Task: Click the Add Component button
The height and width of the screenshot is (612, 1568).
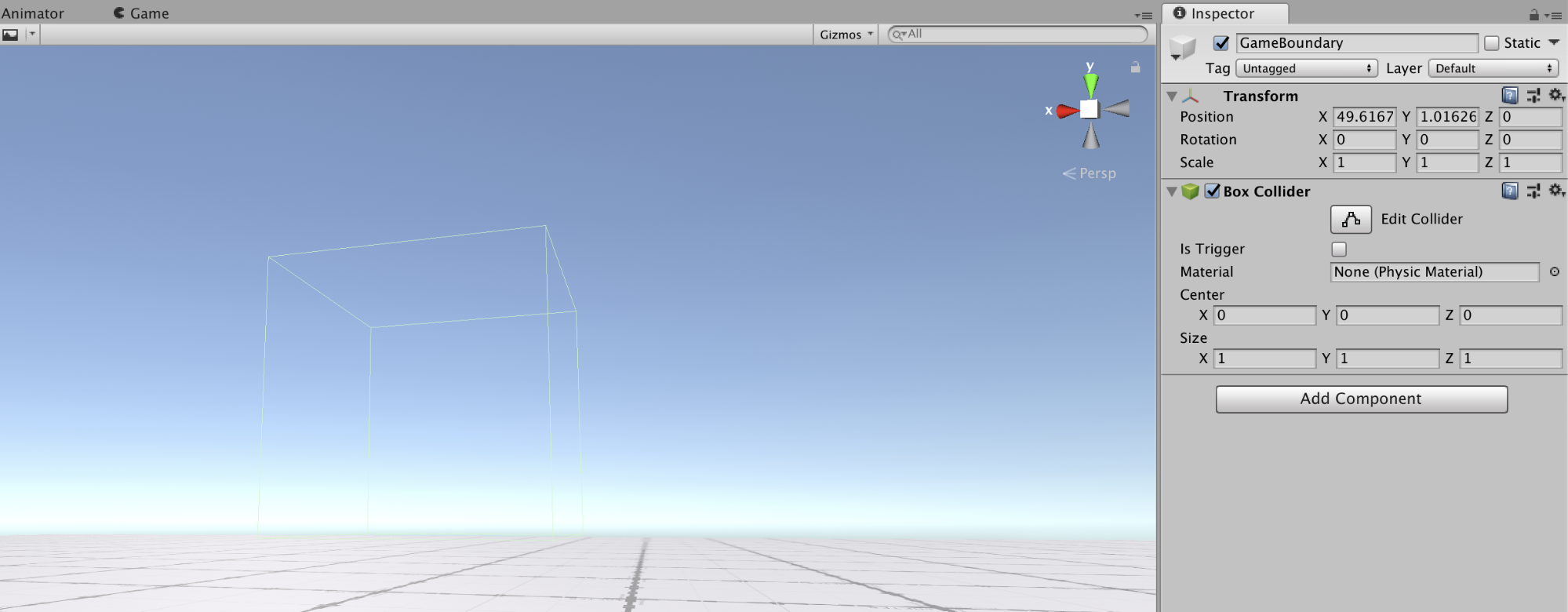Action: pos(1362,399)
